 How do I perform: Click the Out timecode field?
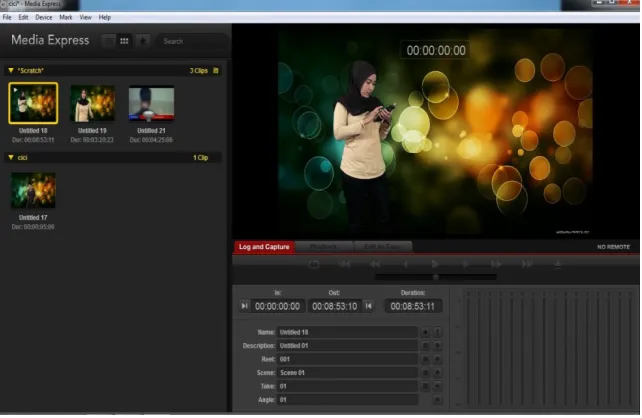[335, 307]
